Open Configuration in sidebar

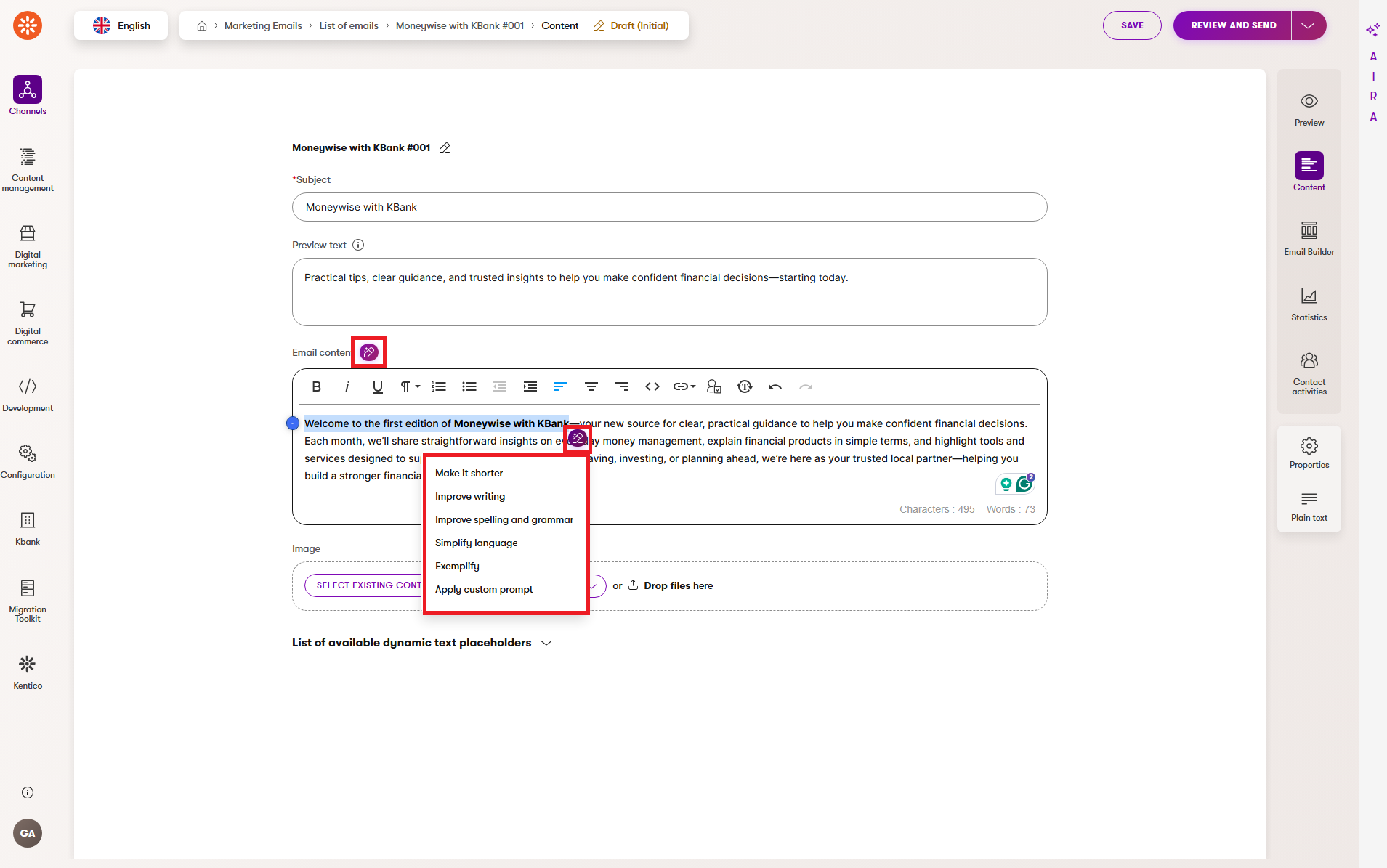point(28,462)
